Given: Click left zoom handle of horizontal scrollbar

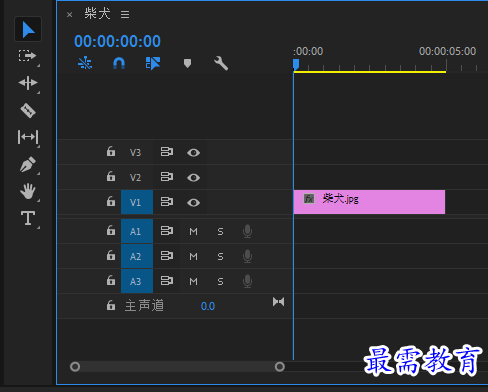Looking at the screenshot, I should pyautogui.click(x=75, y=367).
